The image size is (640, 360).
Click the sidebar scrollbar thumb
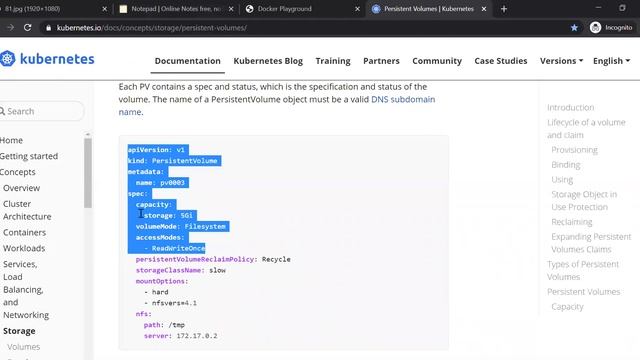[x=88, y=173]
